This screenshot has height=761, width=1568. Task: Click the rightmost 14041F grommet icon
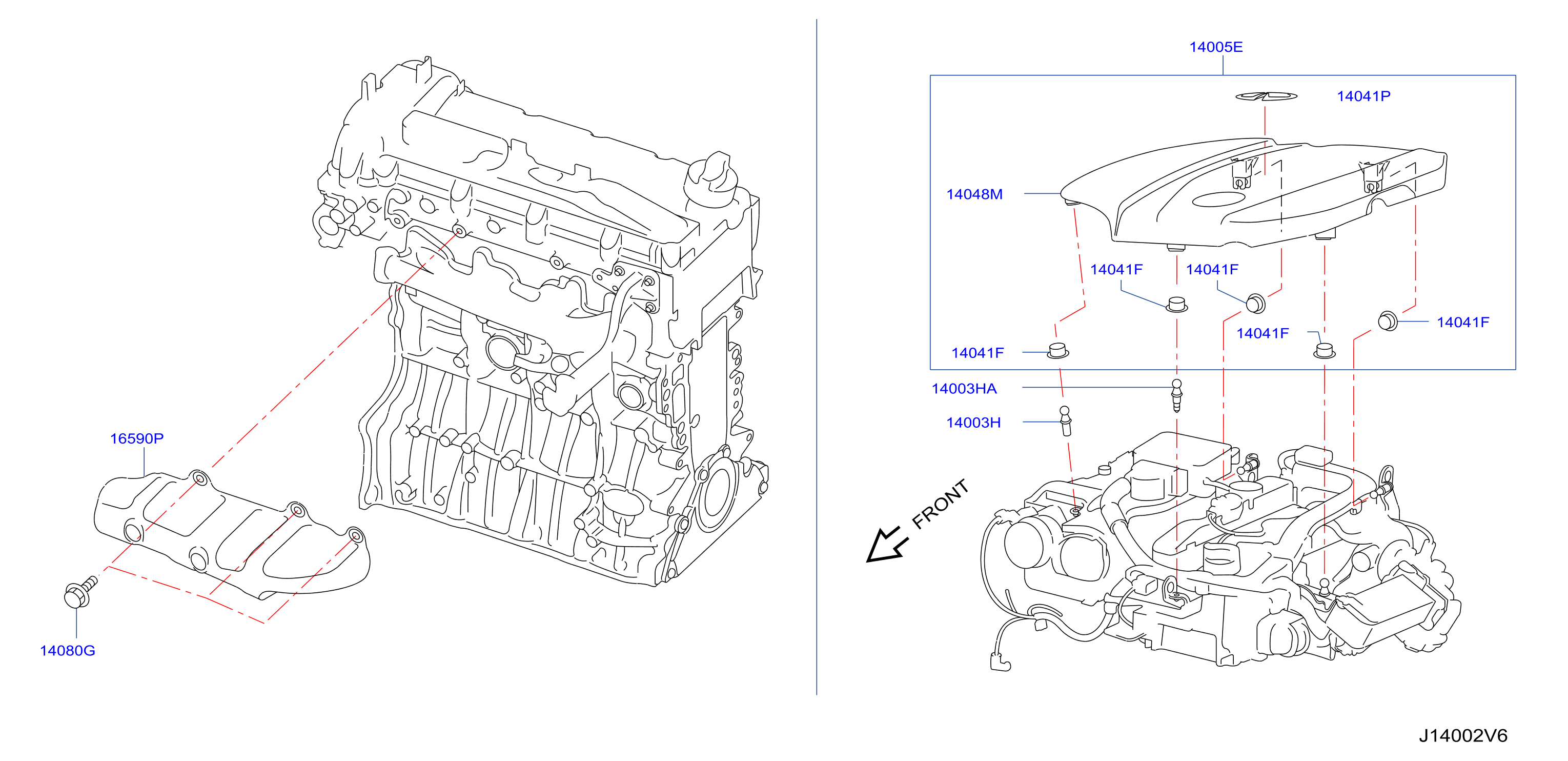click(x=1387, y=321)
